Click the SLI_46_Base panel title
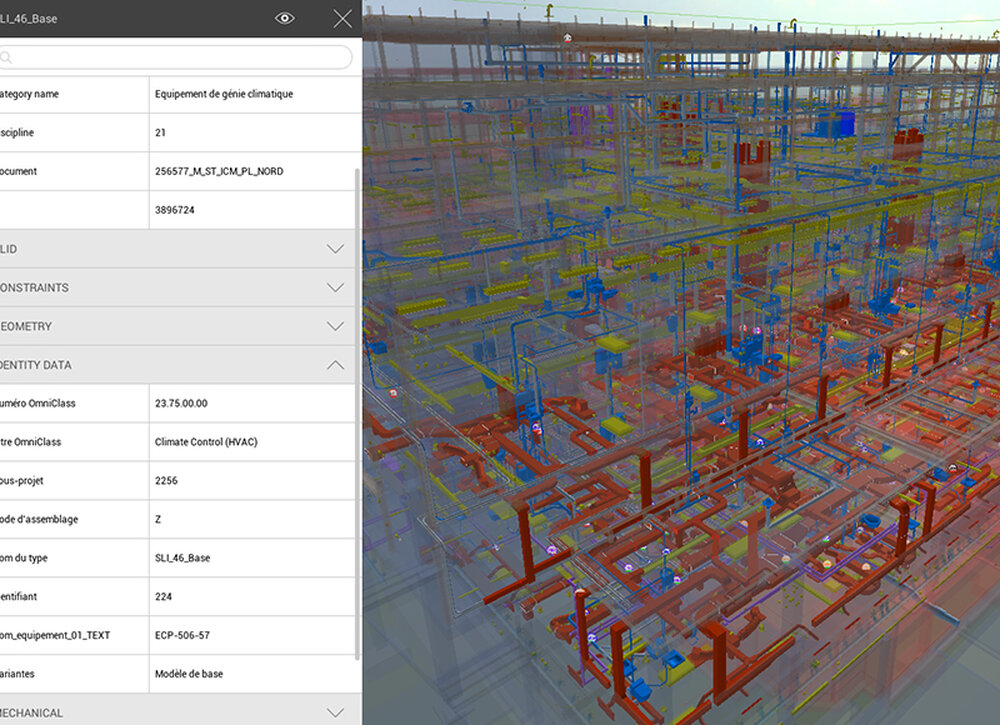 (x=40, y=18)
